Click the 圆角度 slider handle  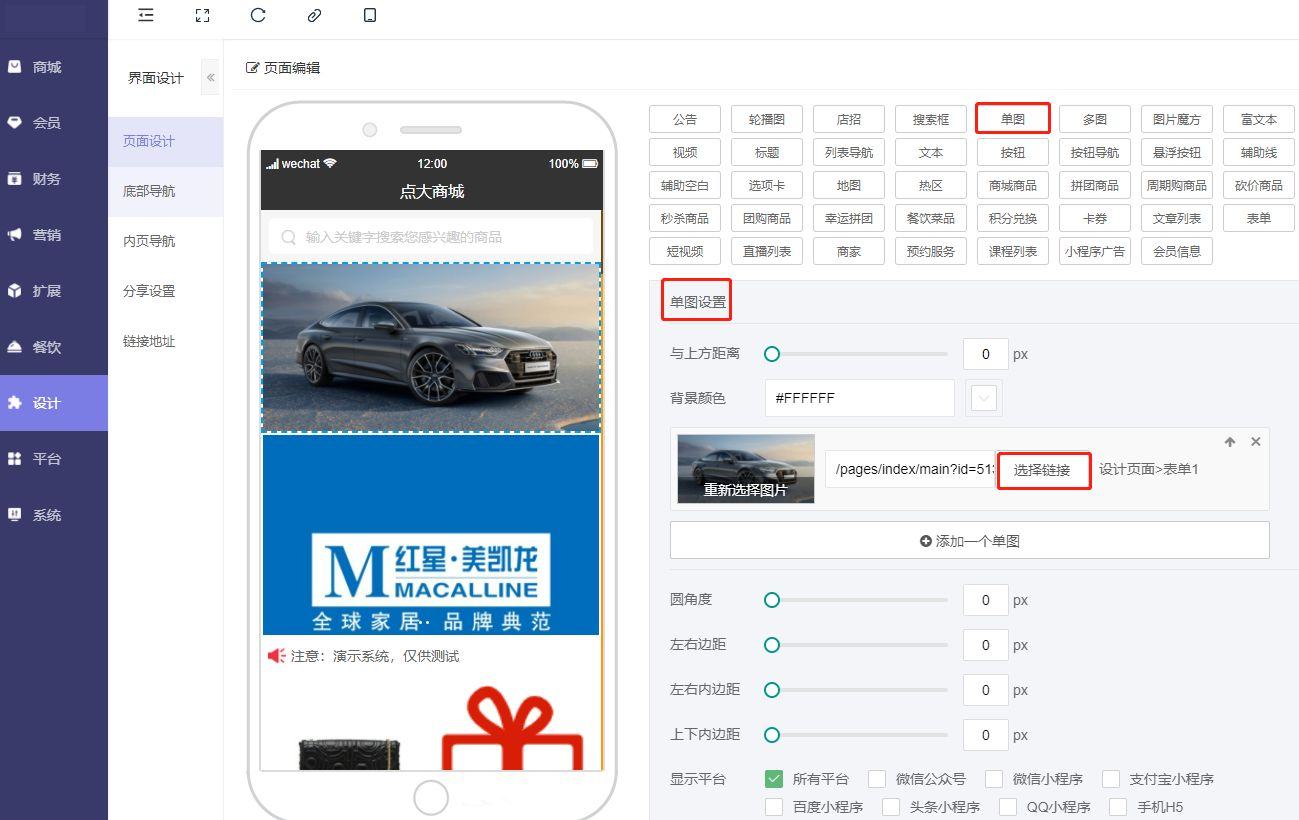coord(772,600)
